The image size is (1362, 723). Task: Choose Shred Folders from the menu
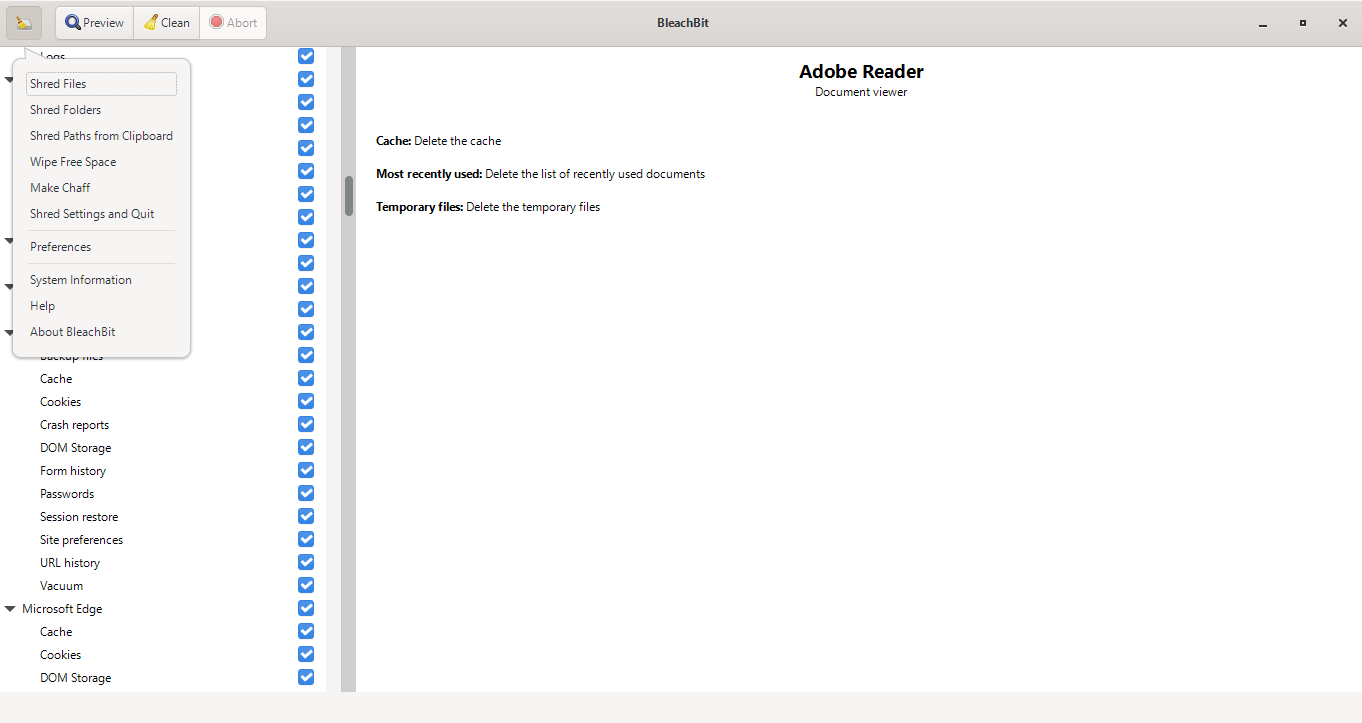pyautogui.click(x=101, y=110)
